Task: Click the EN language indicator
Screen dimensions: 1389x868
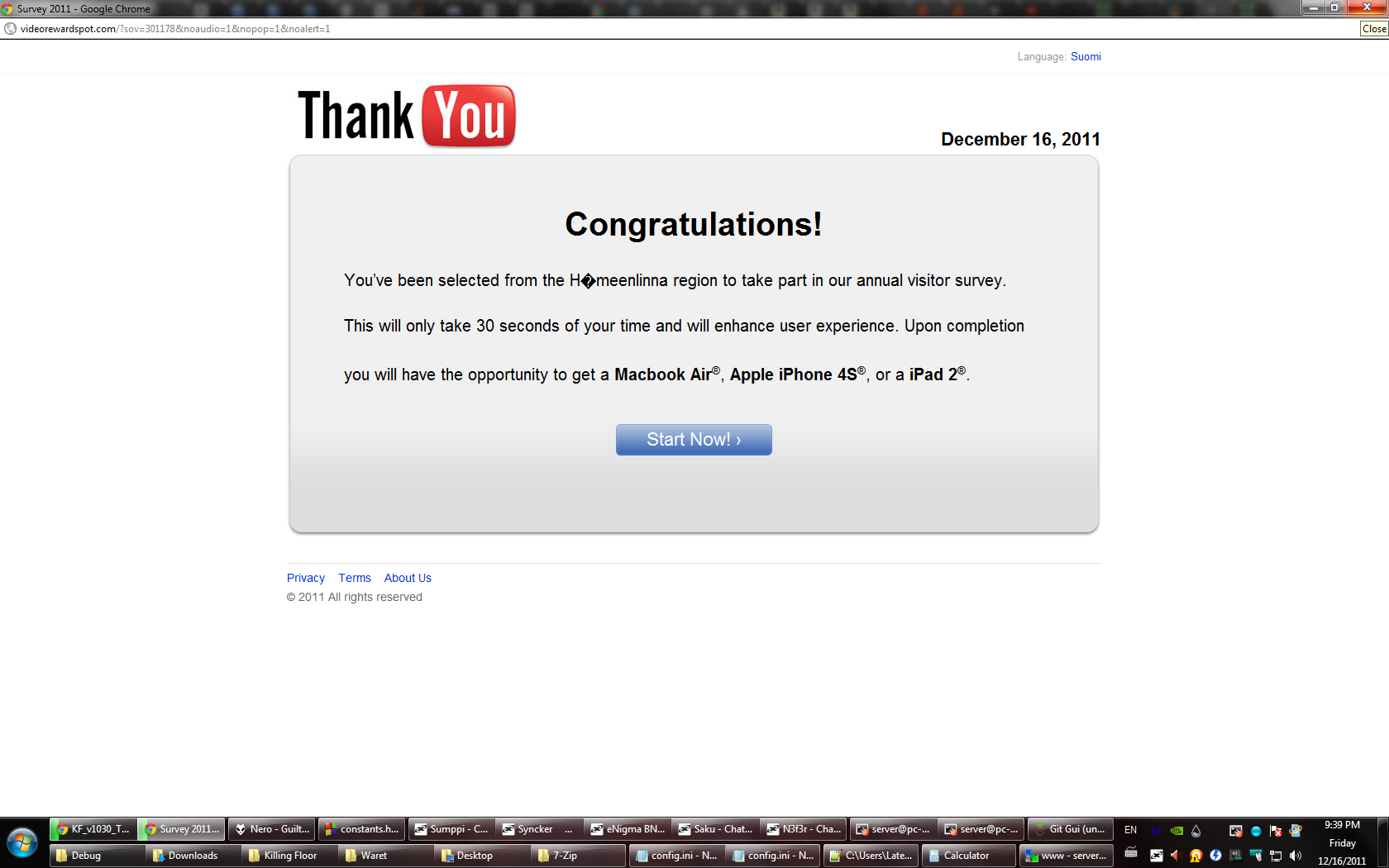Action: [1131, 830]
